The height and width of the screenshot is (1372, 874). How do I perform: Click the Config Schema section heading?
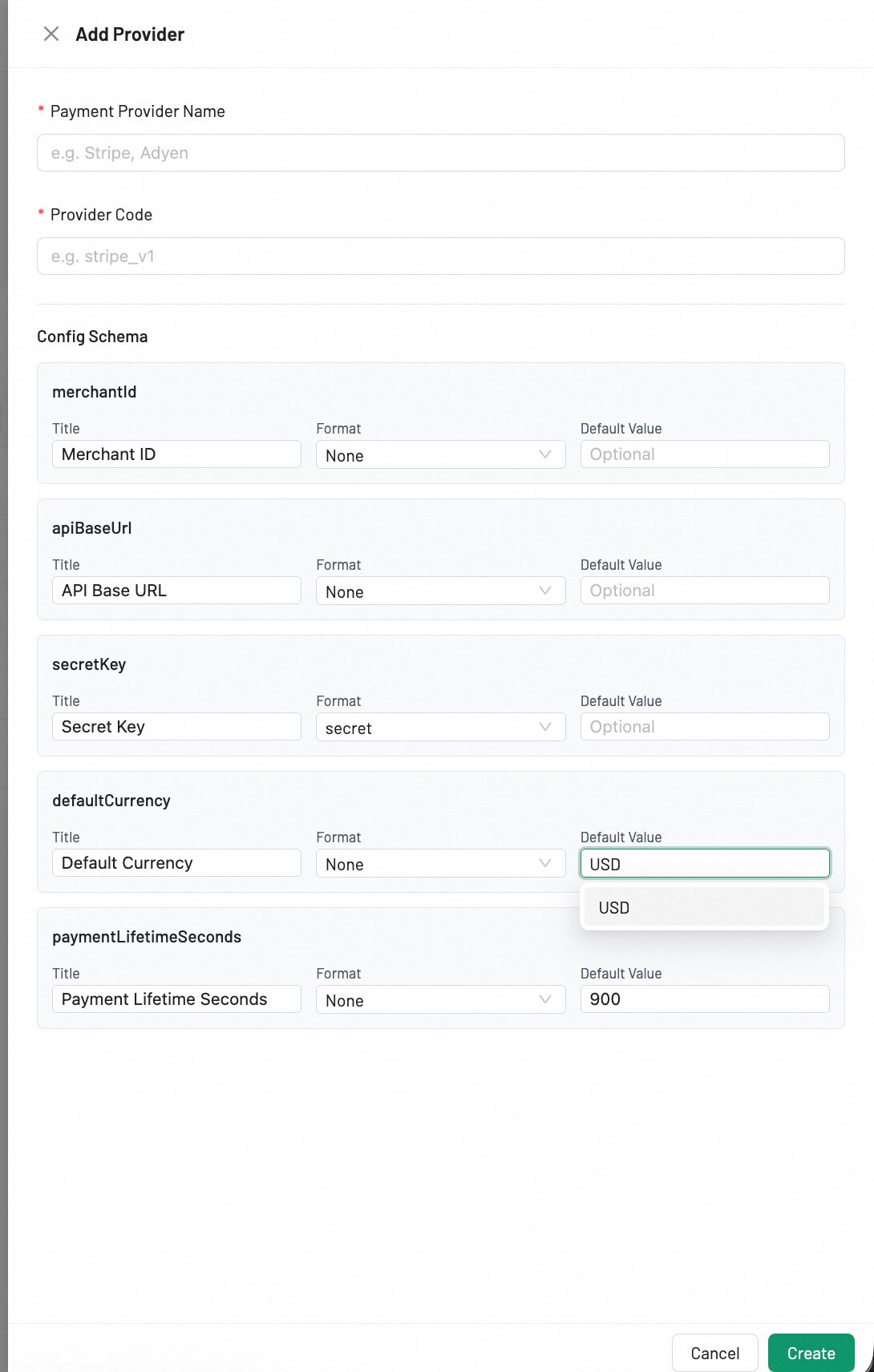(92, 337)
